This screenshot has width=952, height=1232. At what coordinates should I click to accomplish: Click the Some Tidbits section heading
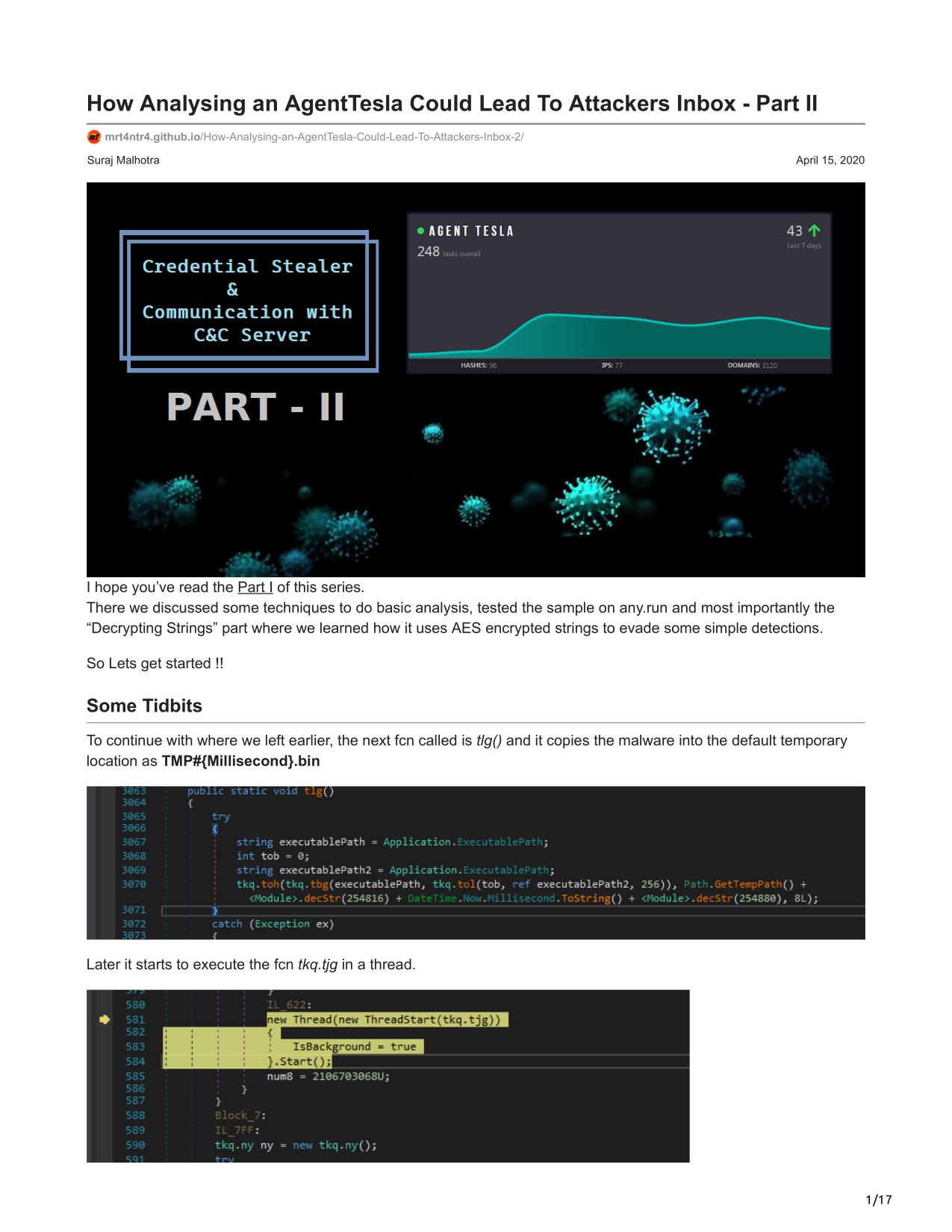[x=144, y=706]
